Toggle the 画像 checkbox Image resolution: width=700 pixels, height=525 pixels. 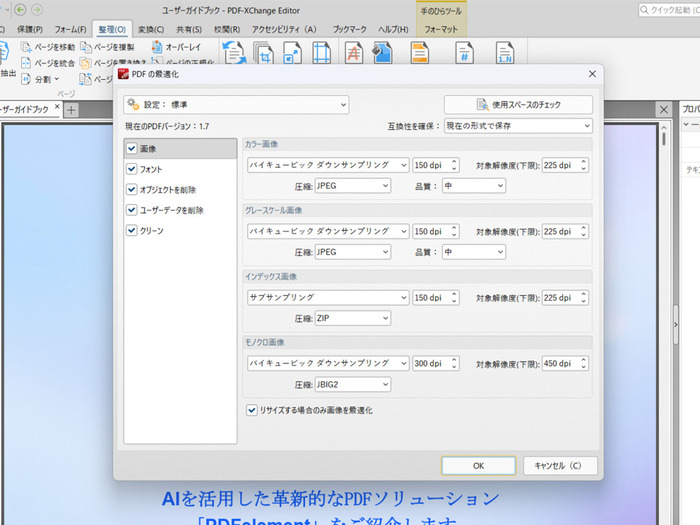point(131,148)
